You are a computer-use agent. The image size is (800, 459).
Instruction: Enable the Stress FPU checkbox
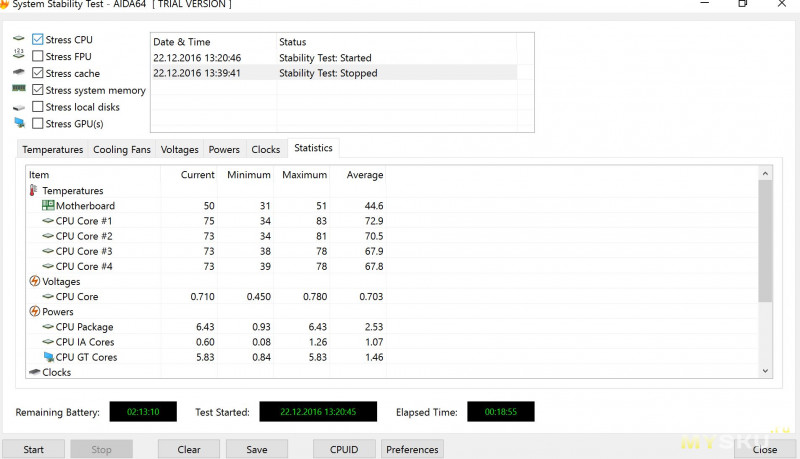(x=37, y=56)
